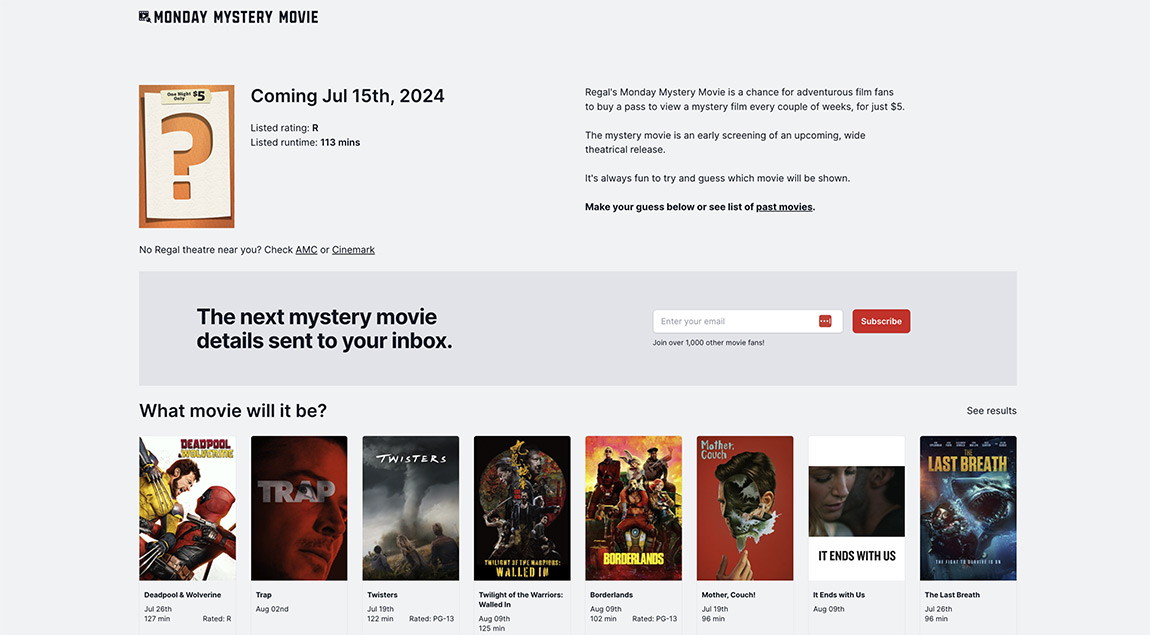Click Twilight of the Warriors: Walled In title
Screen dimensions: 1150x635
[x=521, y=600]
